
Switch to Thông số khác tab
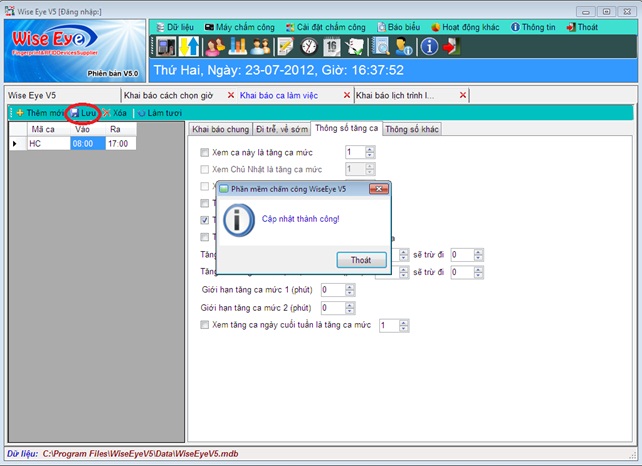pyautogui.click(x=412, y=129)
